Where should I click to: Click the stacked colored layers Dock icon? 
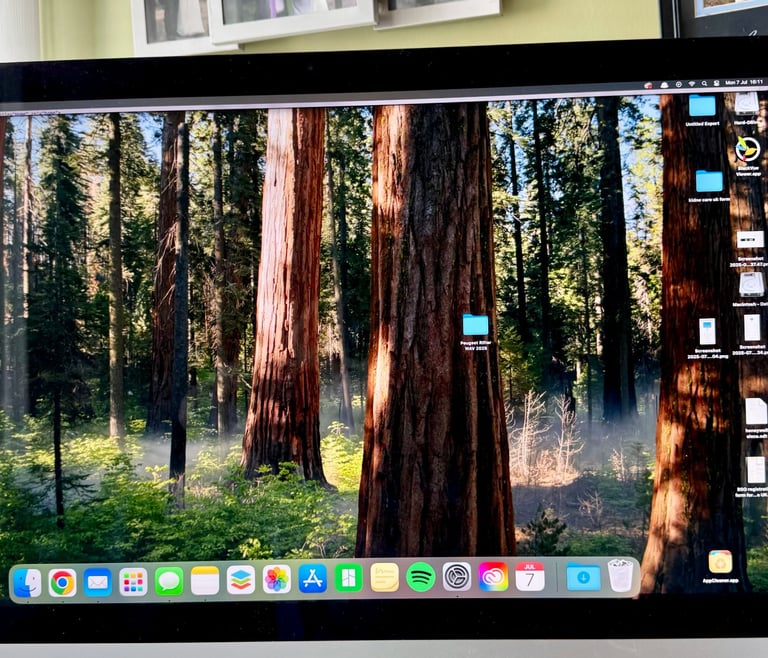[240, 580]
